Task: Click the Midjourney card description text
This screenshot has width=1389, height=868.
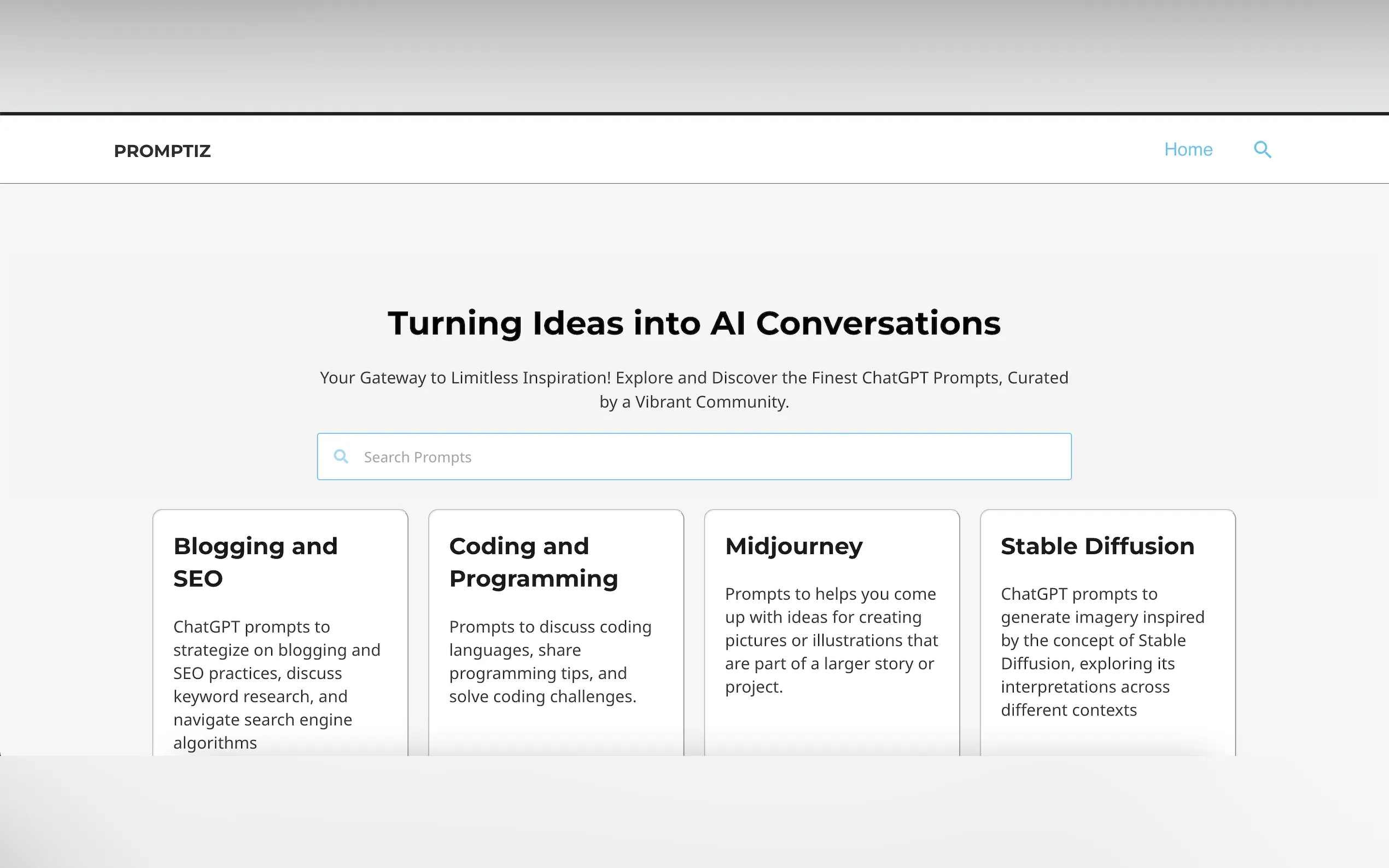Action: 831,640
